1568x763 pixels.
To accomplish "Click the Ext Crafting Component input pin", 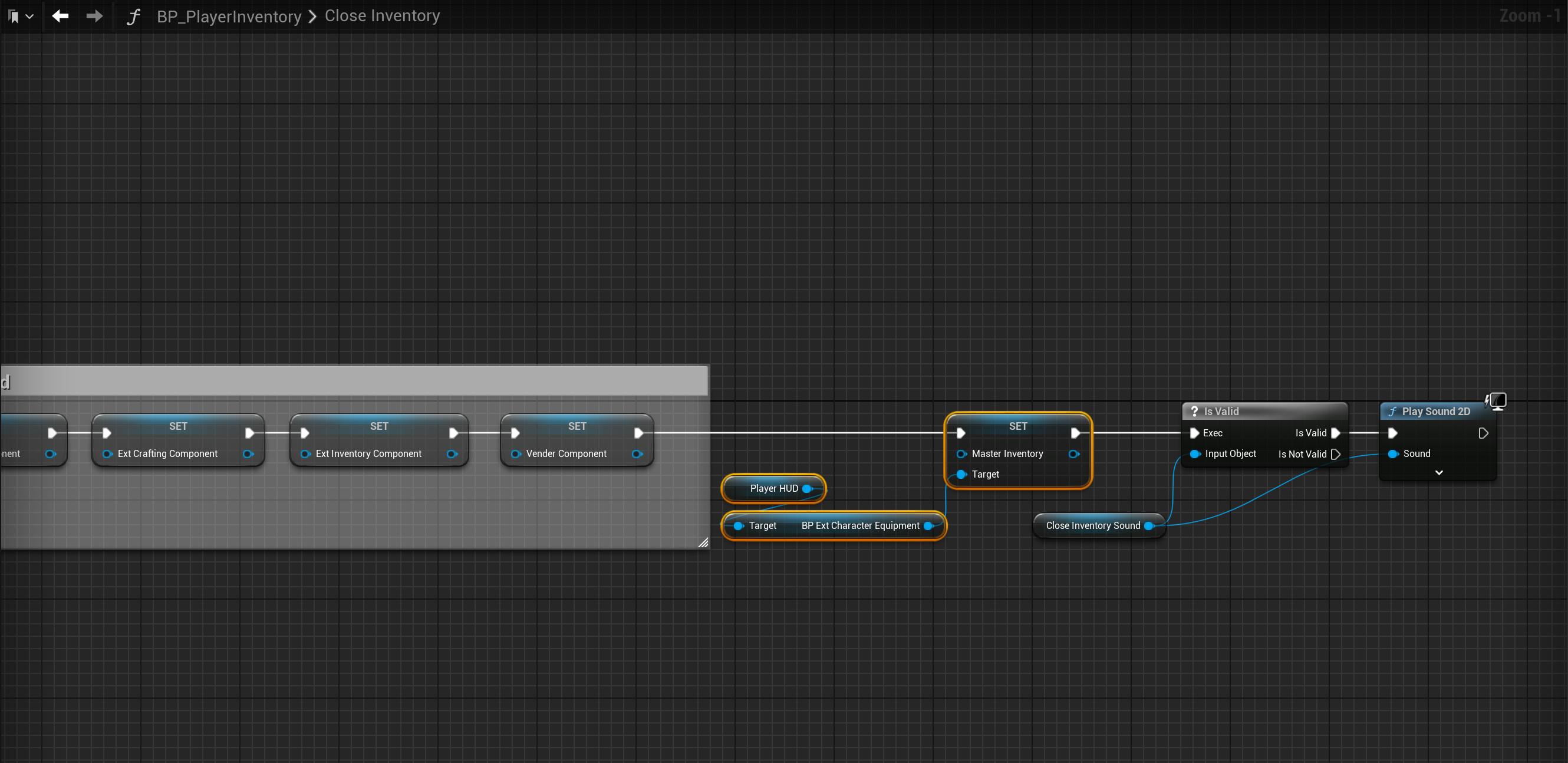I will (107, 453).
